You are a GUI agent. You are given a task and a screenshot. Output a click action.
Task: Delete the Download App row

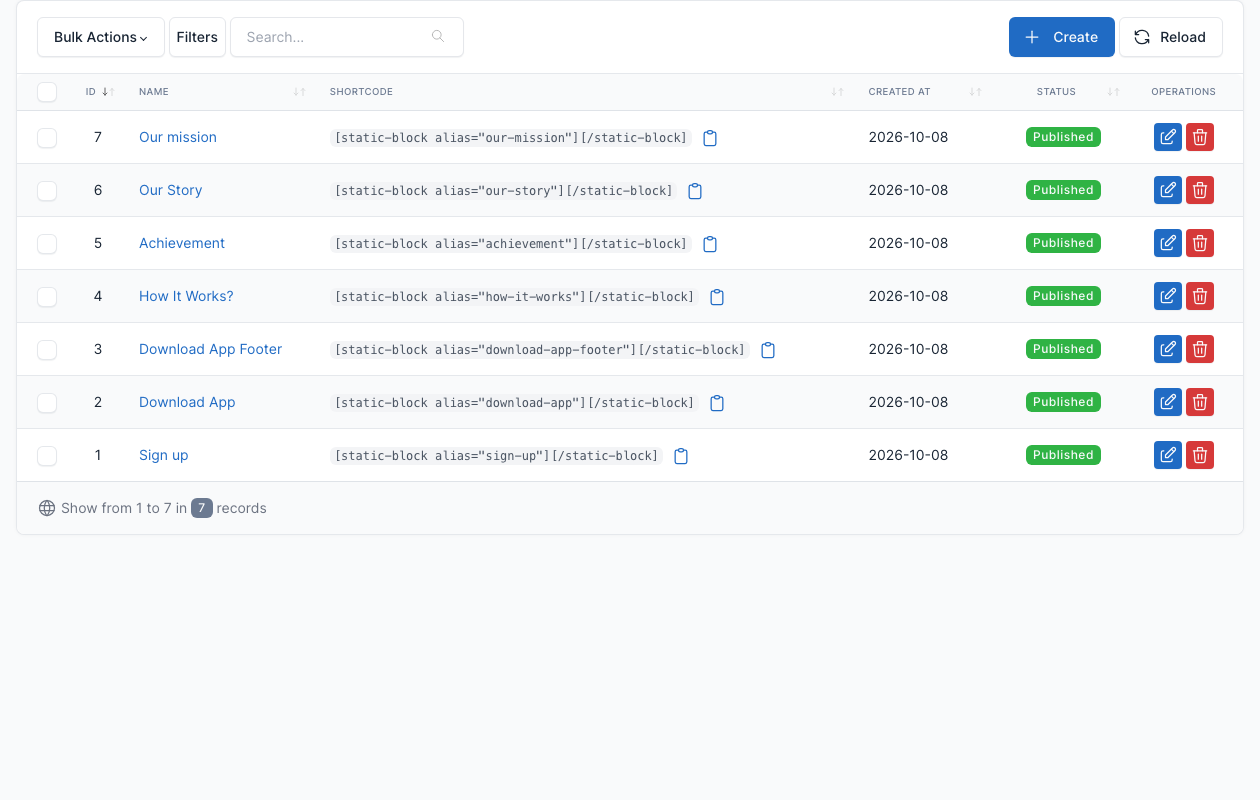[1200, 402]
